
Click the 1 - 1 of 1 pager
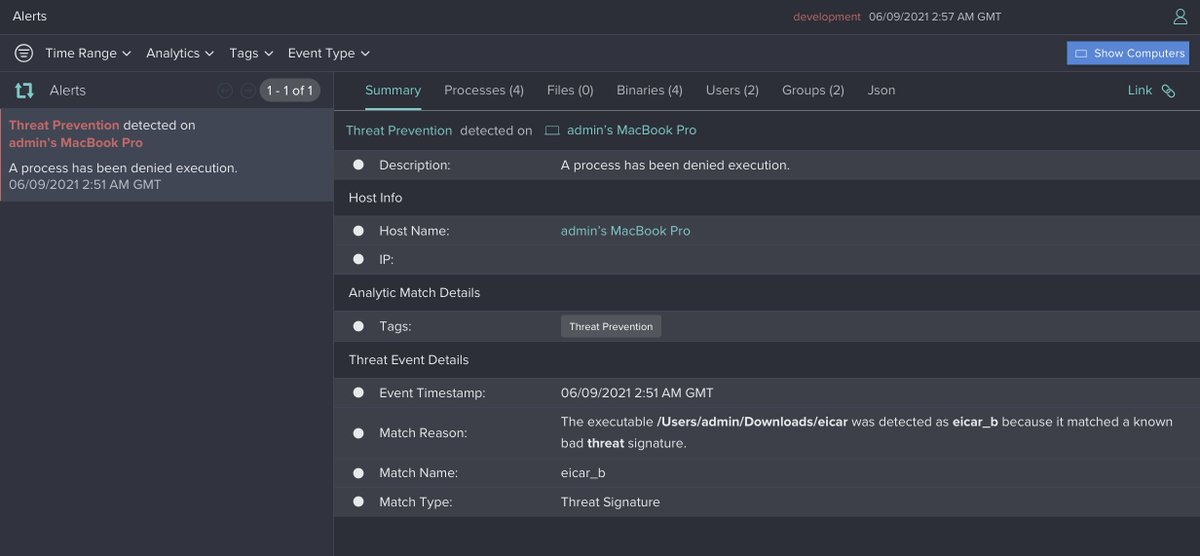pyautogui.click(x=290, y=91)
